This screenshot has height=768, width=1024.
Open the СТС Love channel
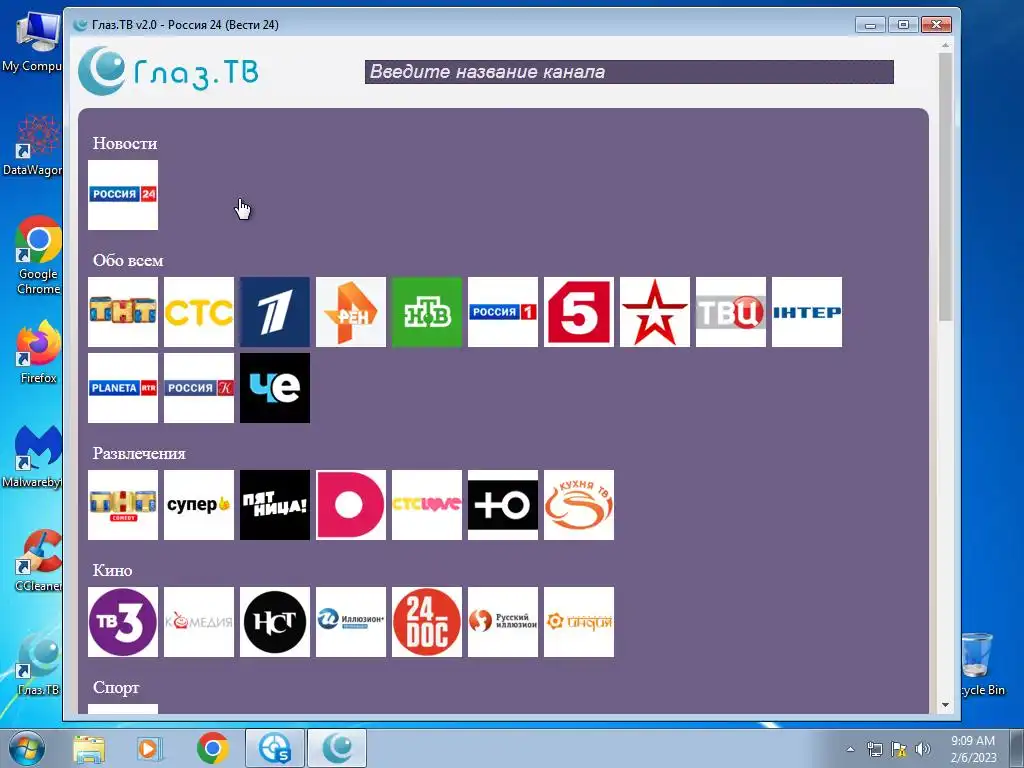coord(426,505)
